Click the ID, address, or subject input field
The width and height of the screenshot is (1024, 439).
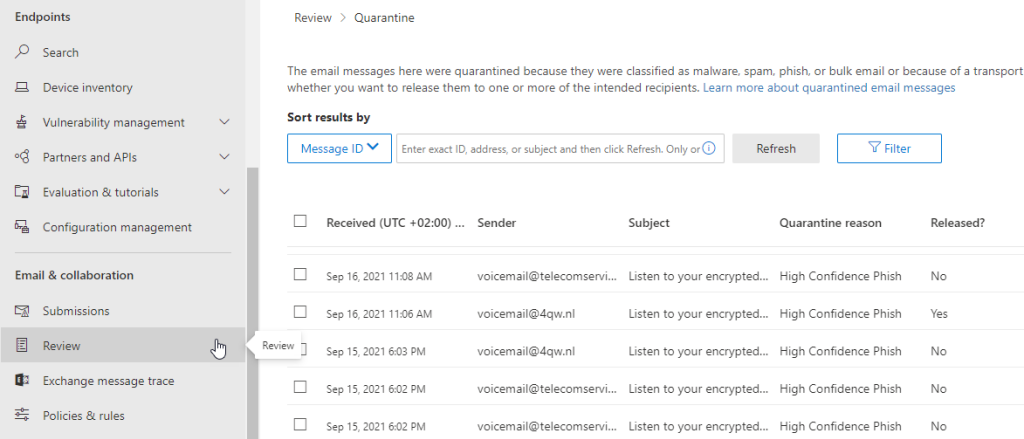(x=548, y=149)
